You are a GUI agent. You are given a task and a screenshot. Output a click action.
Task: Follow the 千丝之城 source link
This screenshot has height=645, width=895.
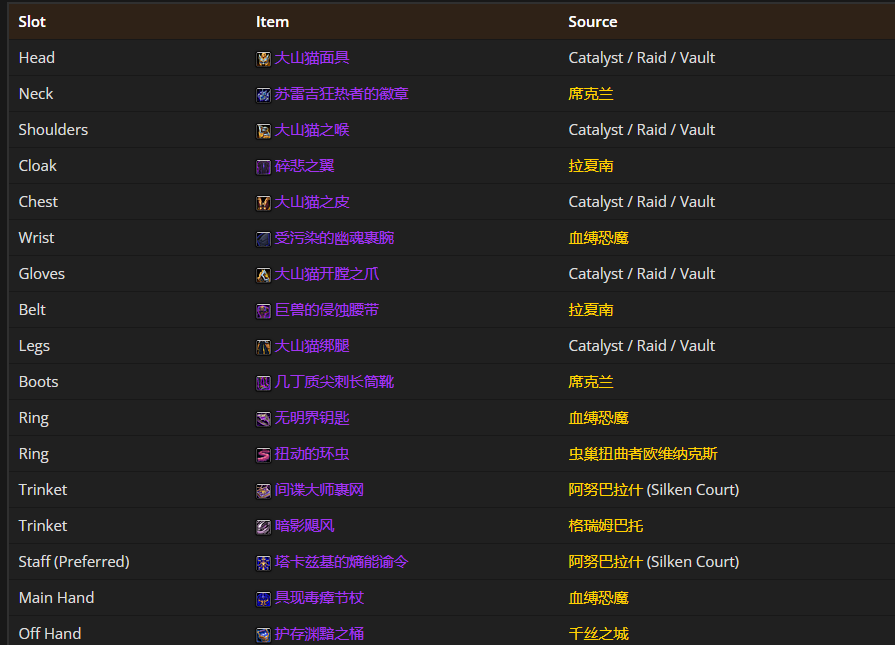(x=598, y=634)
